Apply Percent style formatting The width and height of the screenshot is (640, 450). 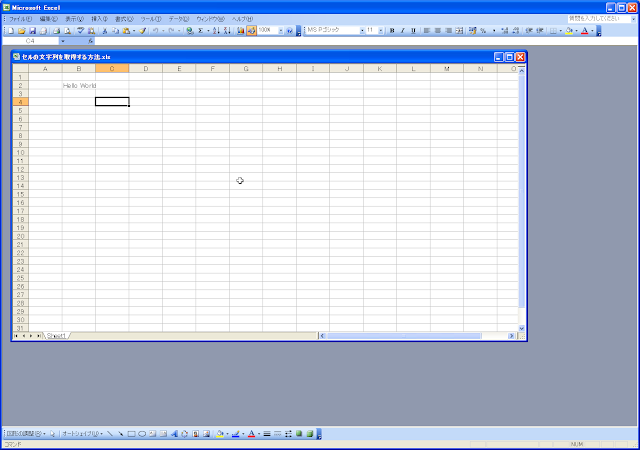point(483,31)
